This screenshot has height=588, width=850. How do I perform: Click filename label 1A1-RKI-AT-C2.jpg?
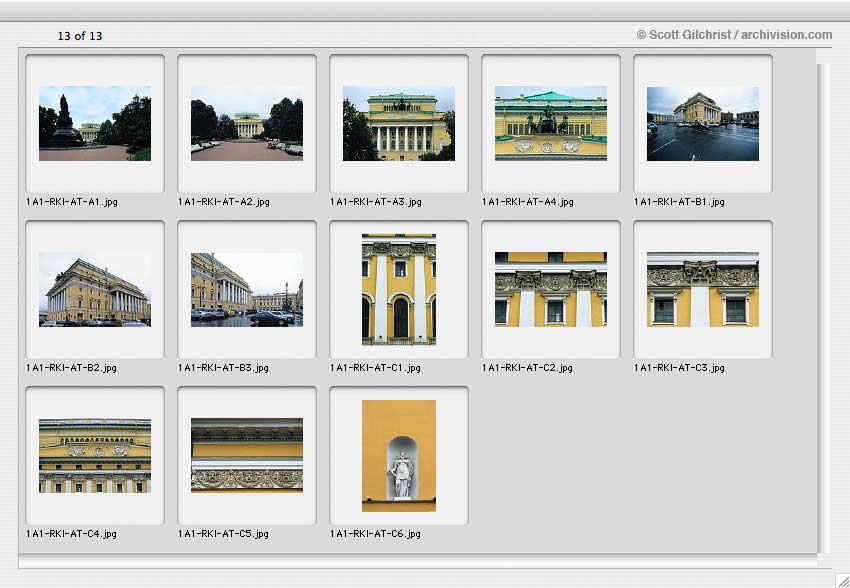527,367
